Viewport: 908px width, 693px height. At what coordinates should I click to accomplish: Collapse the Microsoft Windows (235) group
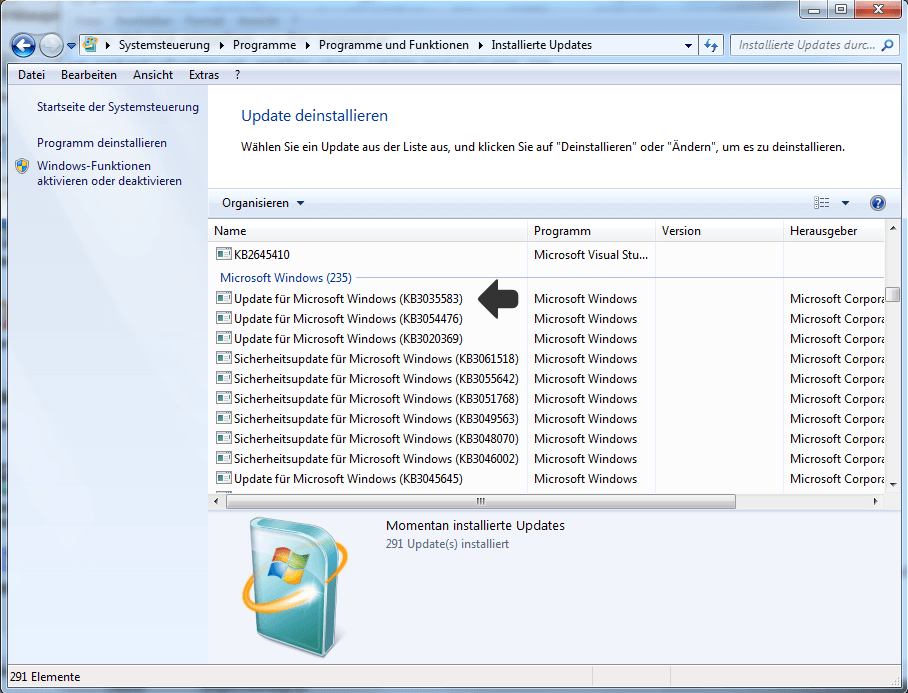coord(285,278)
